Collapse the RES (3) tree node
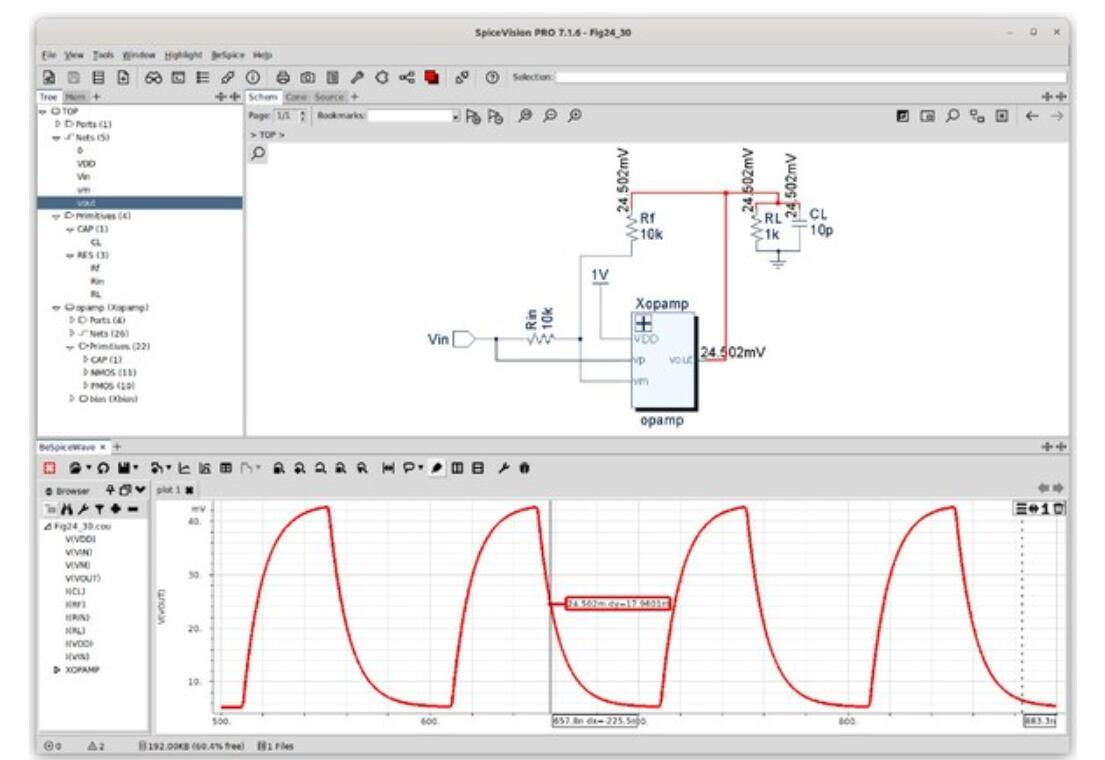 [x=70, y=255]
